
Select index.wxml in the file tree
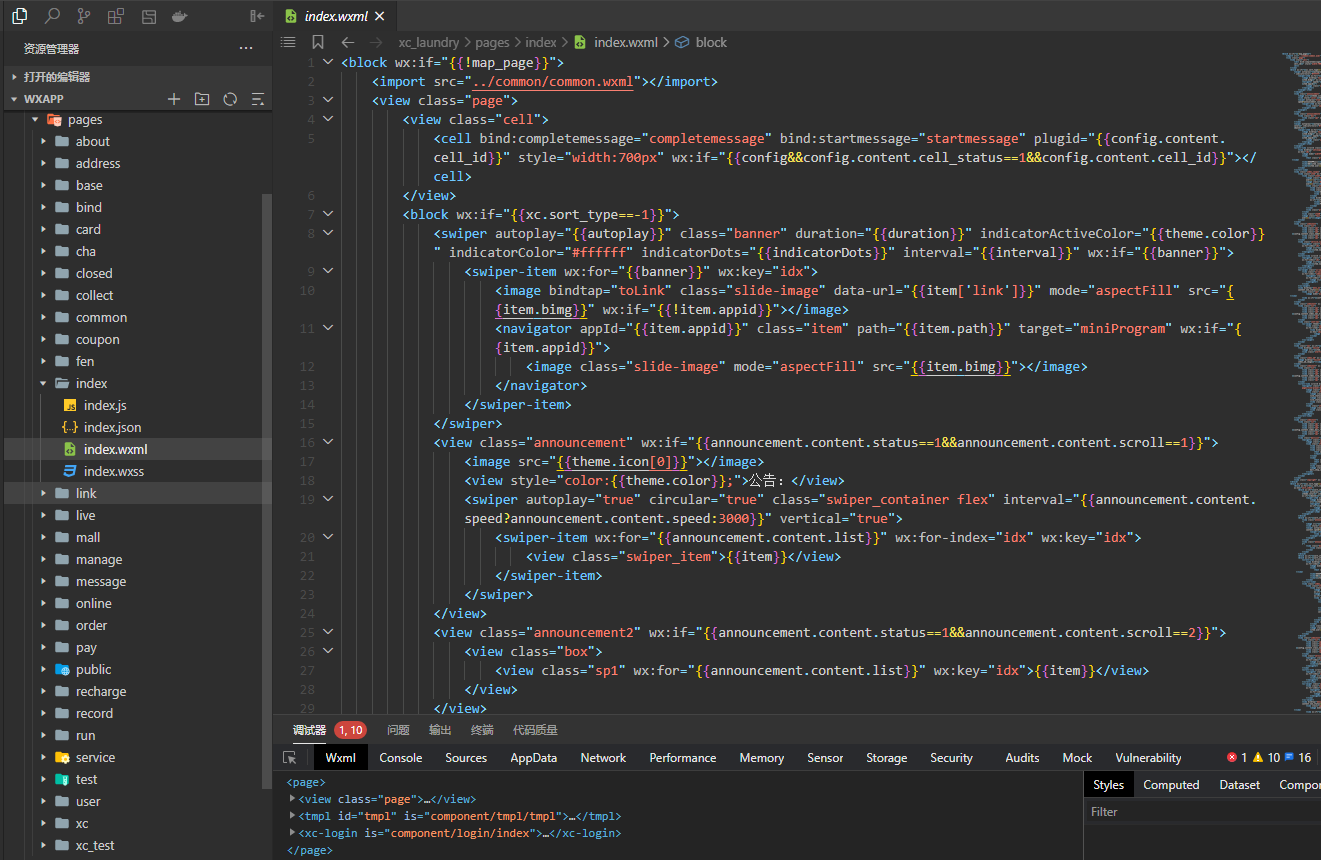pos(115,449)
